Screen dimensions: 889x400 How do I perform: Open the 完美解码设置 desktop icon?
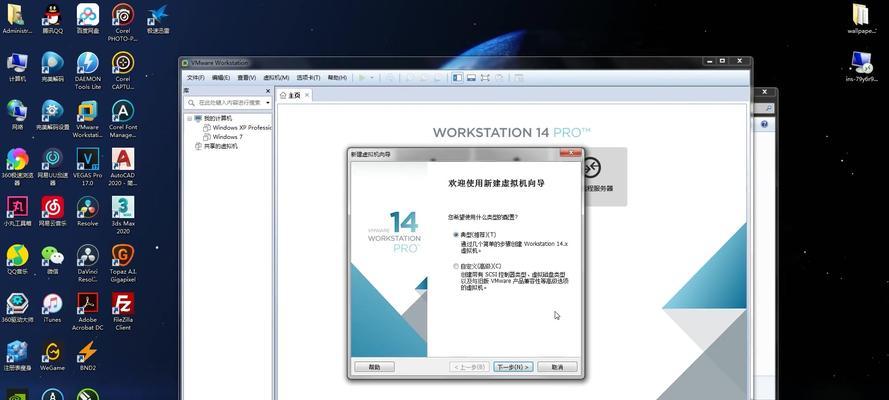click(x=52, y=116)
